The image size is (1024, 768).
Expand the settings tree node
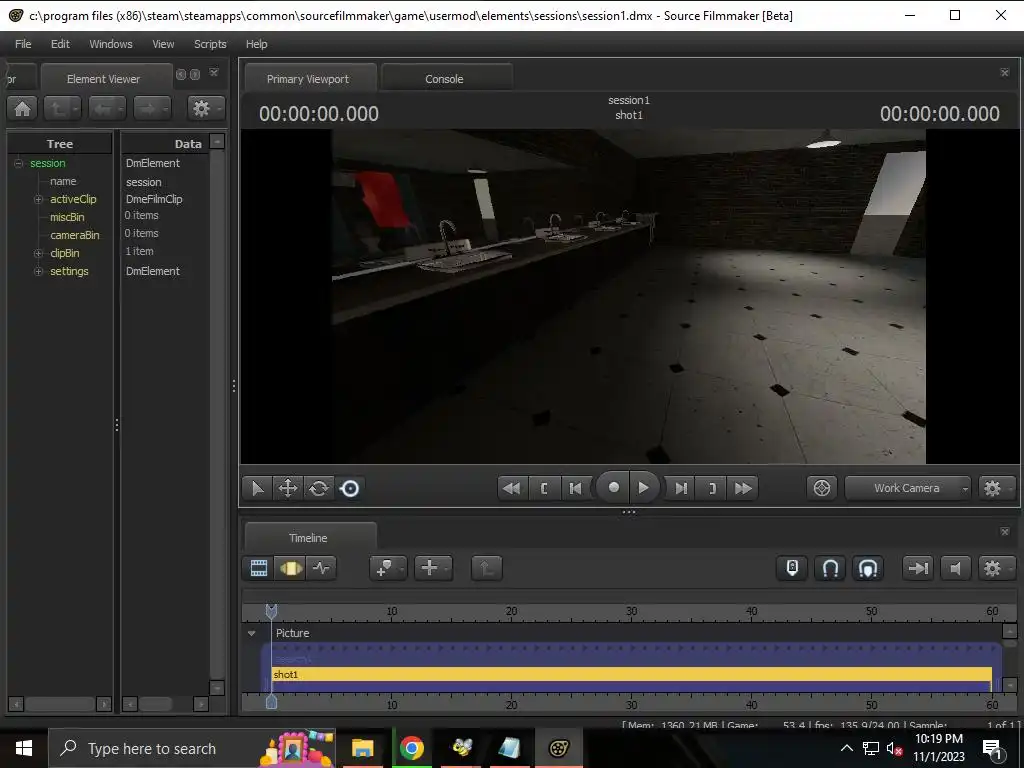(39, 271)
